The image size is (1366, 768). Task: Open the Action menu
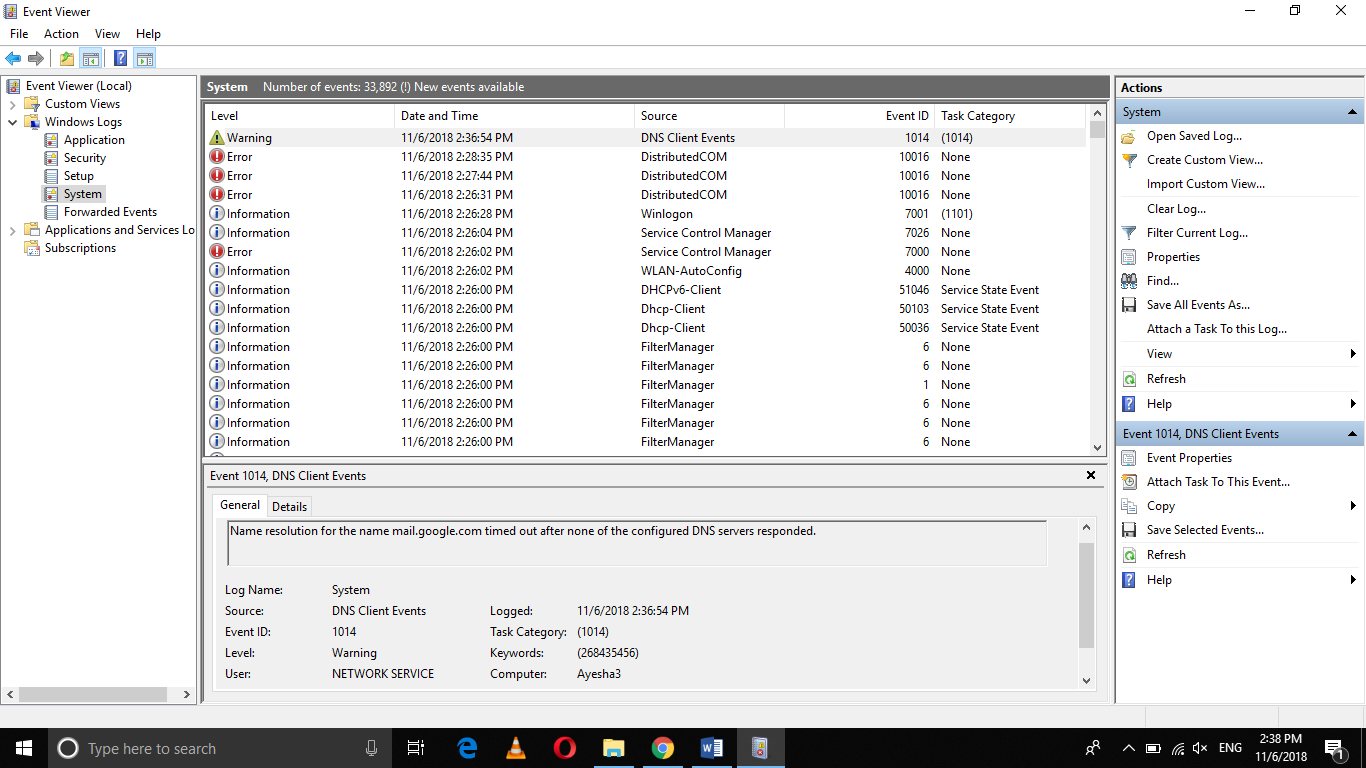[x=61, y=33]
